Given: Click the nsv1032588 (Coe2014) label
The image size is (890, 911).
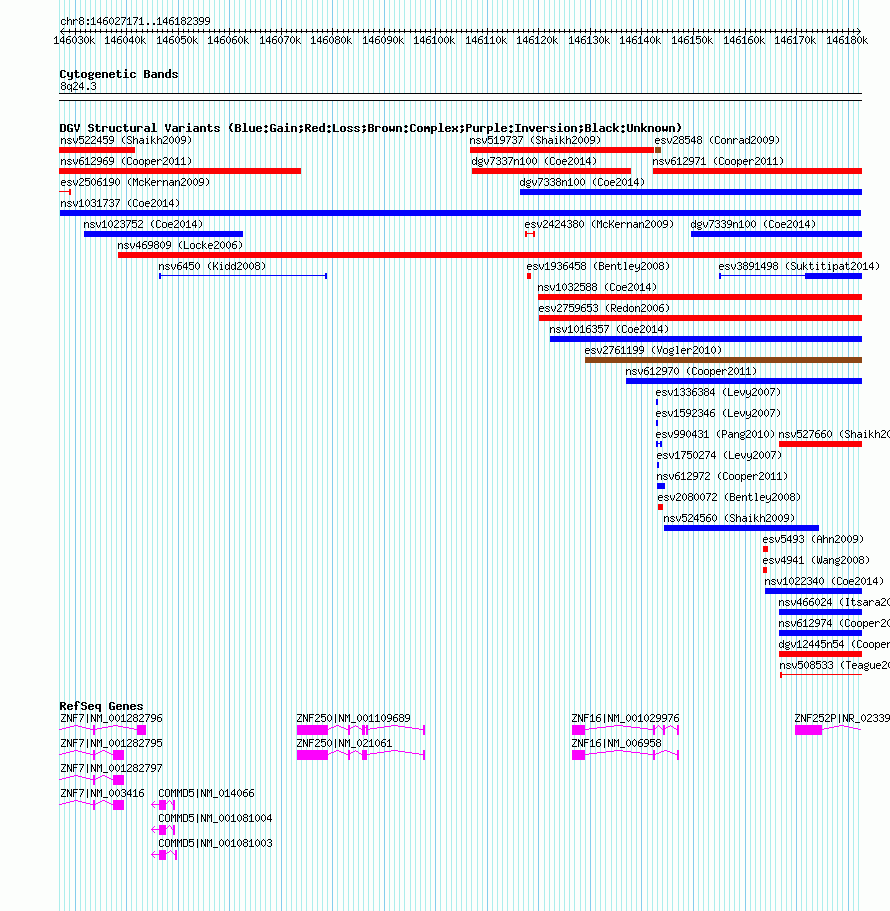Looking at the screenshot, I should click(x=597, y=287).
